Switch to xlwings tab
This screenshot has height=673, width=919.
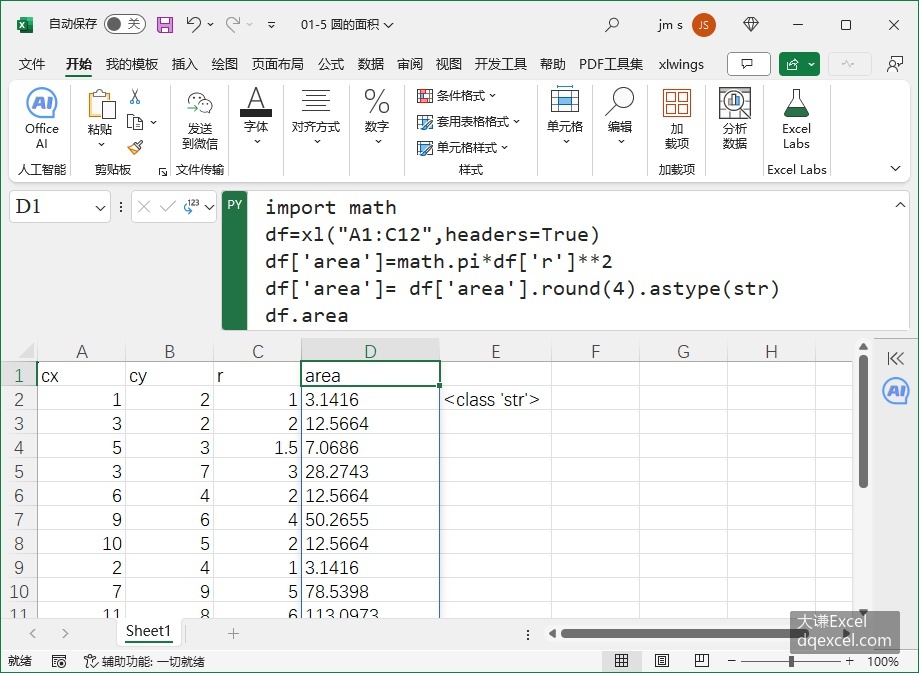681,64
